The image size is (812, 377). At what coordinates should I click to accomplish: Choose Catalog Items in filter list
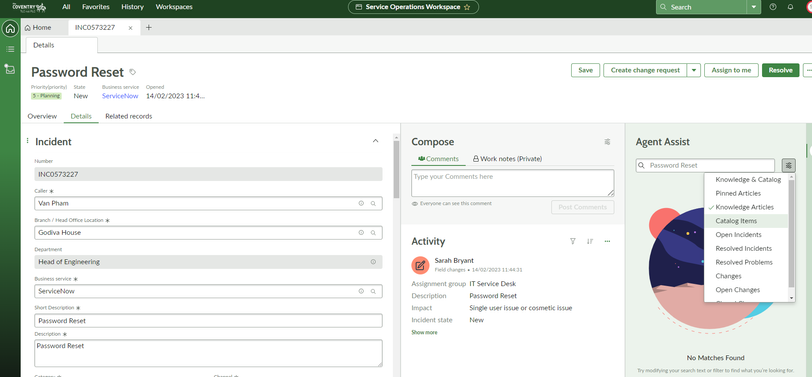pos(736,221)
